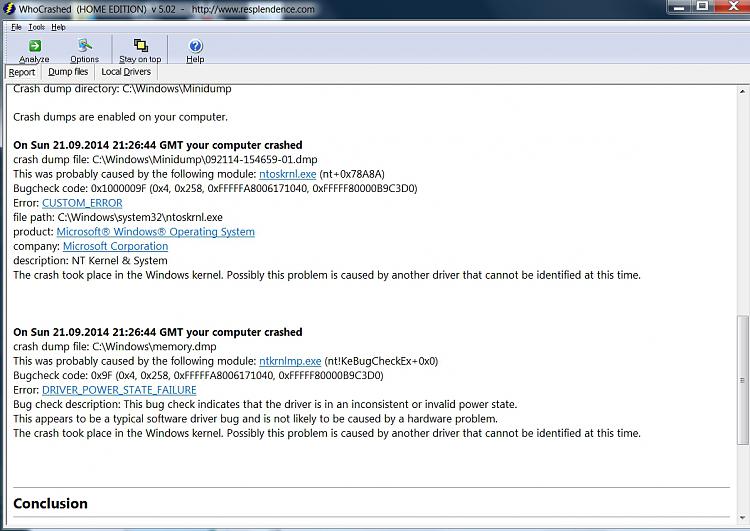This screenshot has height=531, width=750.
Task: Open the File menu
Action: (x=16, y=27)
